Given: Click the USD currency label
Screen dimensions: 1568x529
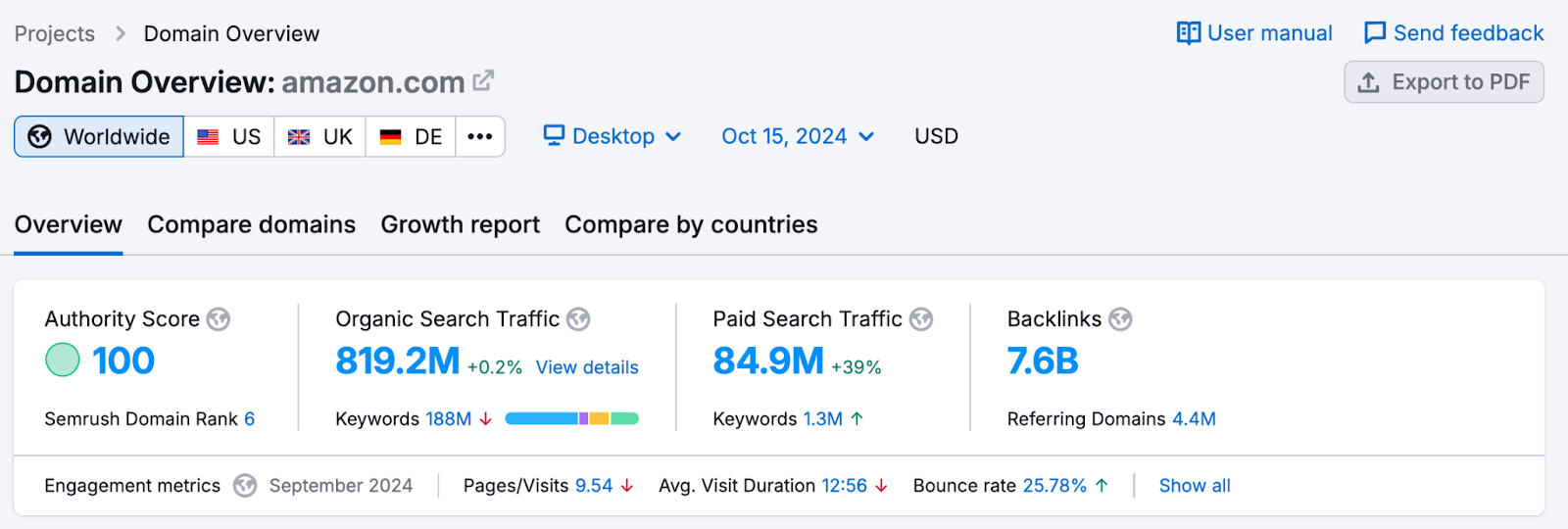Looking at the screenshot, I should click(x=936, y=136).
